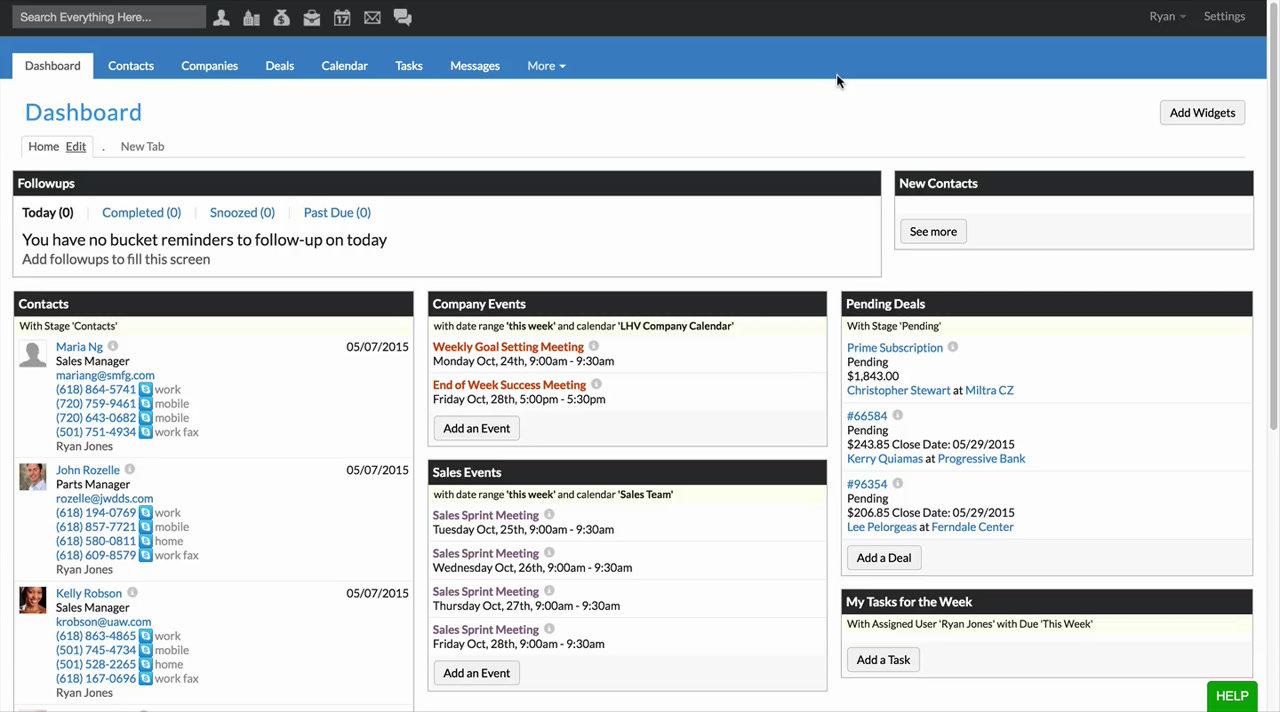Click Skype icon beside (501) 751-4934
This screenshot has height=712, width=1280.
146,432
